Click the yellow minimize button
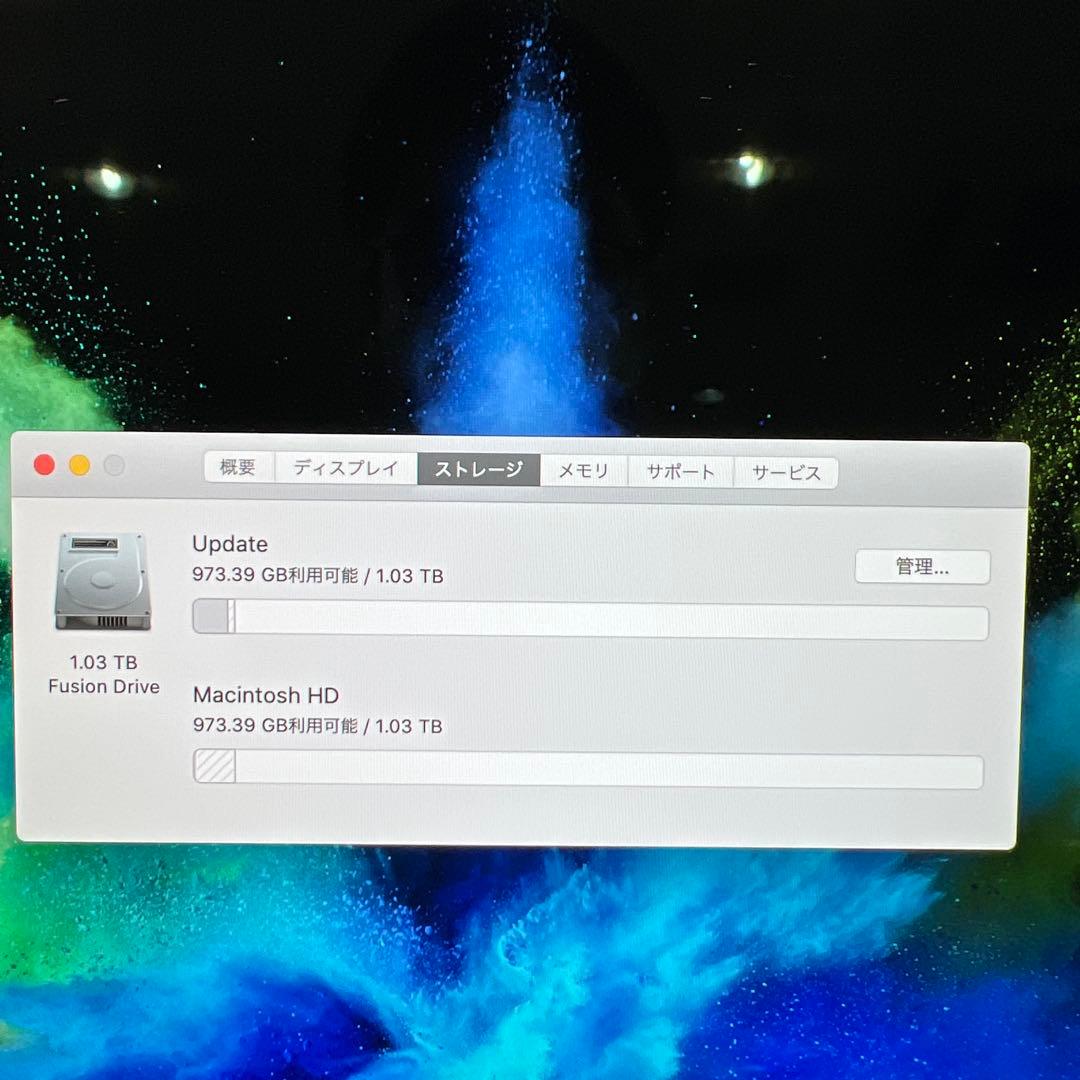This screenshot has width=1080, height=1080. point(79,465)
